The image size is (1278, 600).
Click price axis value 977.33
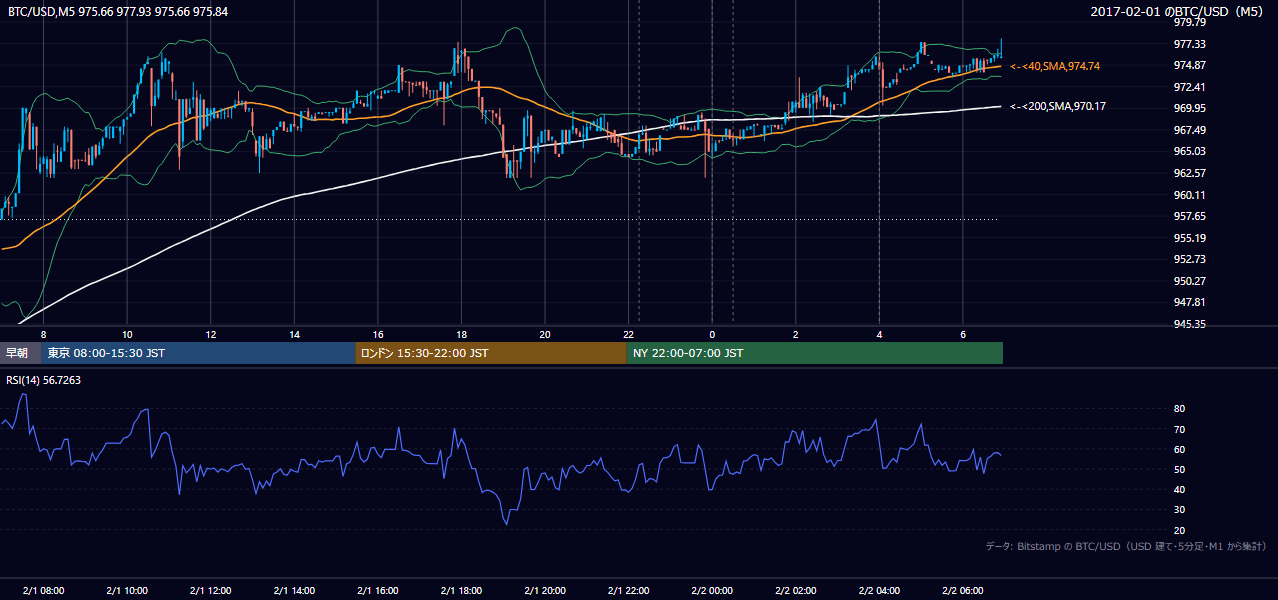1189,44
